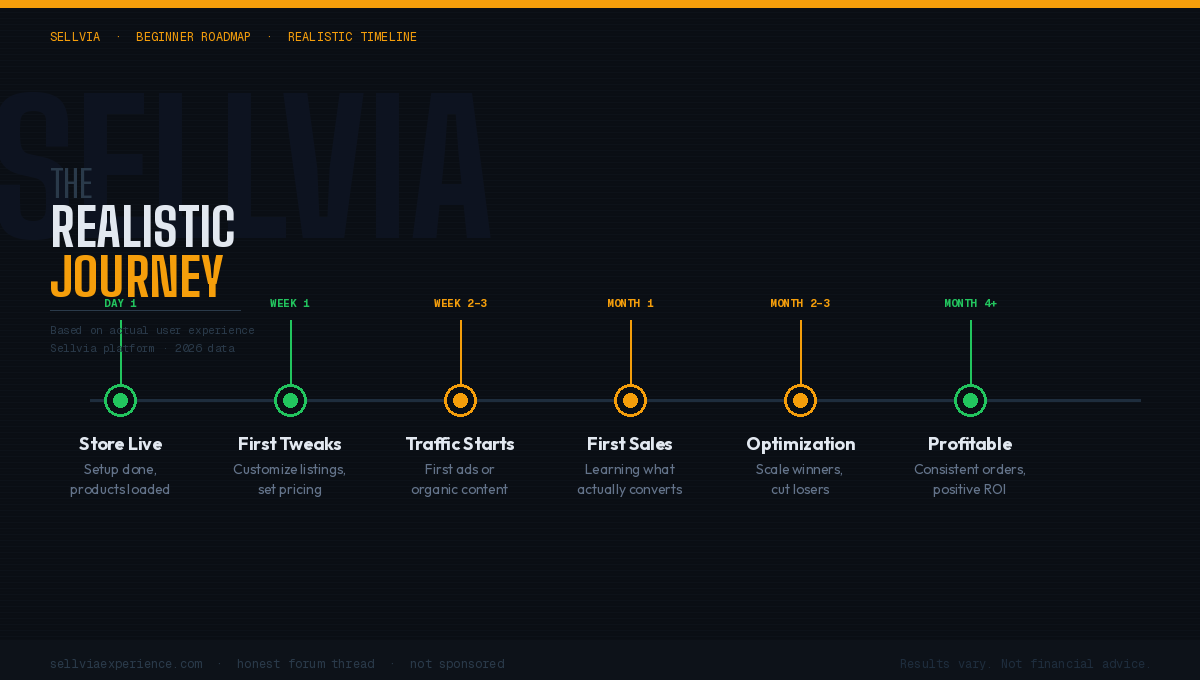Select the First Sales timeline circle
Screen dimensions: 1200x680
[x=630, y=400]
